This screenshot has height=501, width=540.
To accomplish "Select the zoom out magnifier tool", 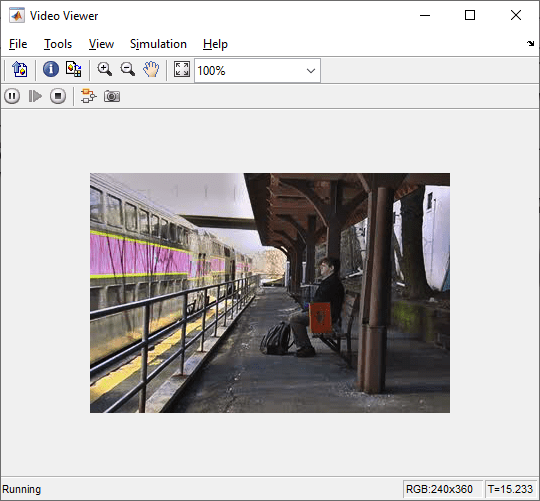I will click(x=127, y=69).
